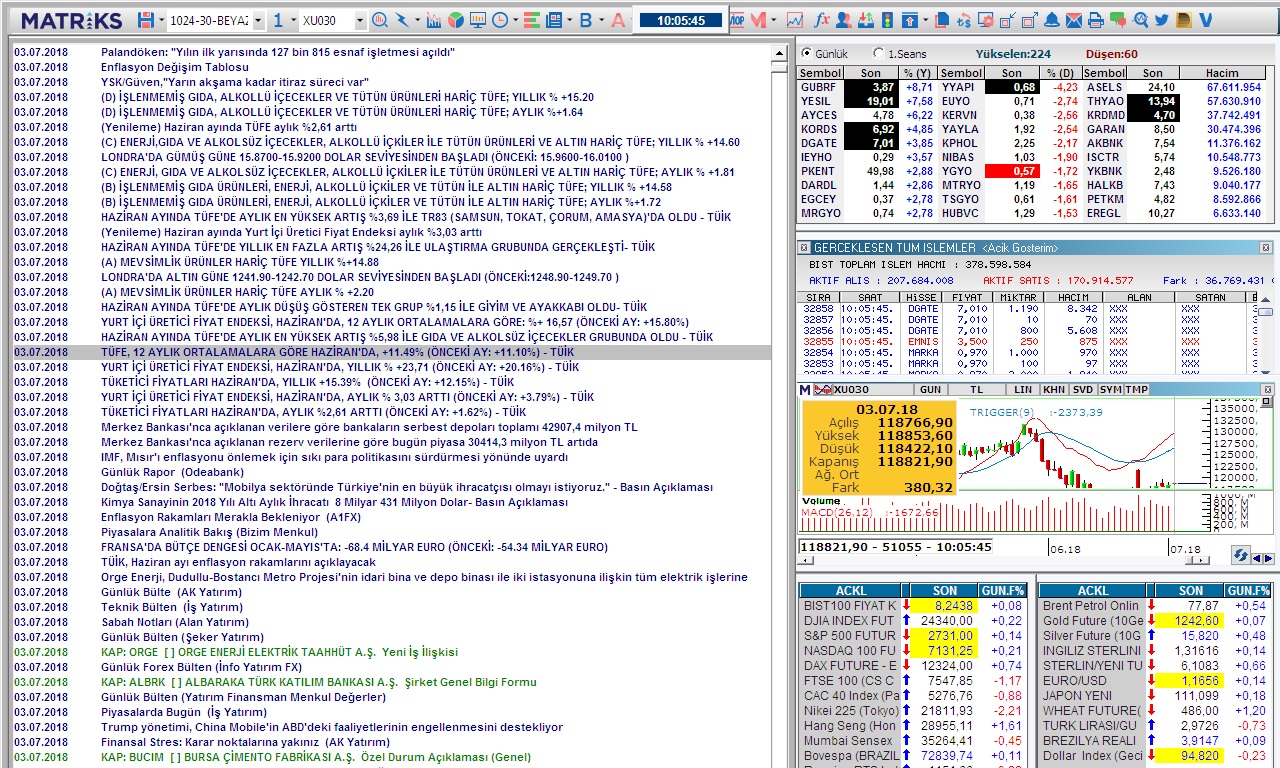This screenshot has width=1280, height=768.
Task: Select the 1.Seans radio button
Action: tap(879, 53)
